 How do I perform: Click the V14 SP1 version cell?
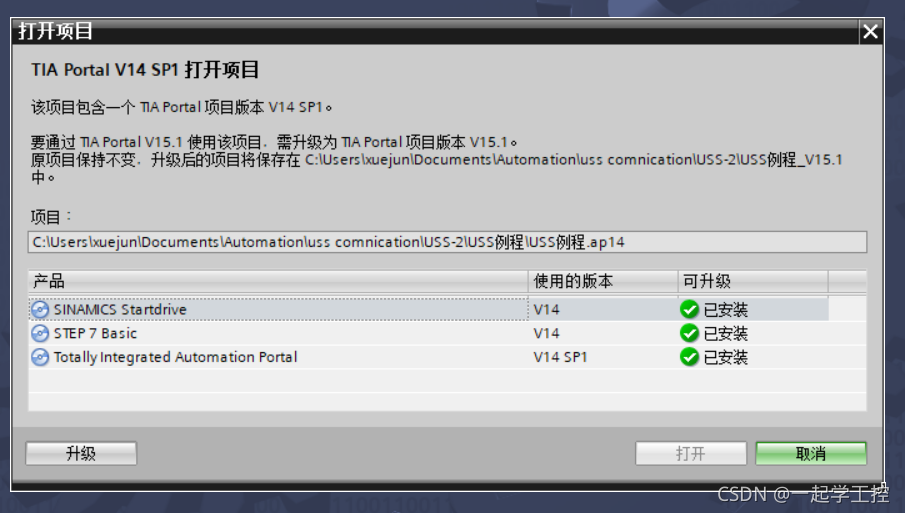click(x=560, y=357)
